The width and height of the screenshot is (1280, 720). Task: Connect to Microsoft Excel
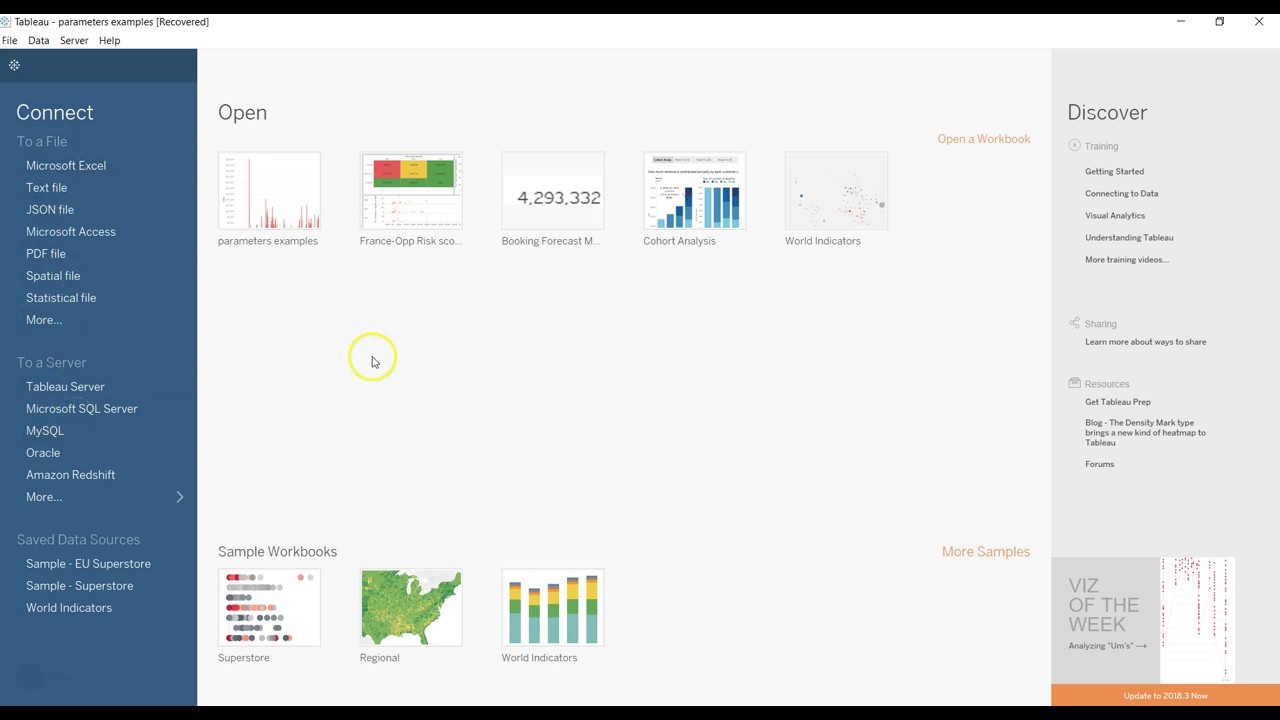66,166
